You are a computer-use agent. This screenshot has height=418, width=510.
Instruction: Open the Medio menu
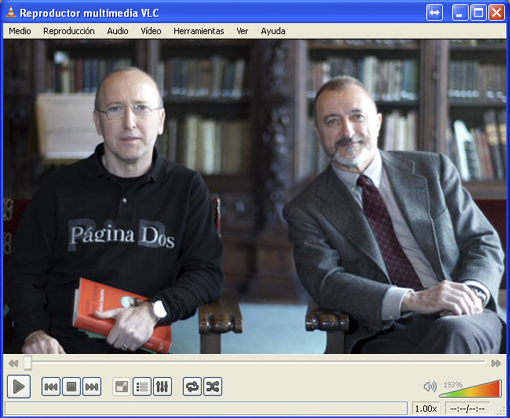(x=20, y=31)
